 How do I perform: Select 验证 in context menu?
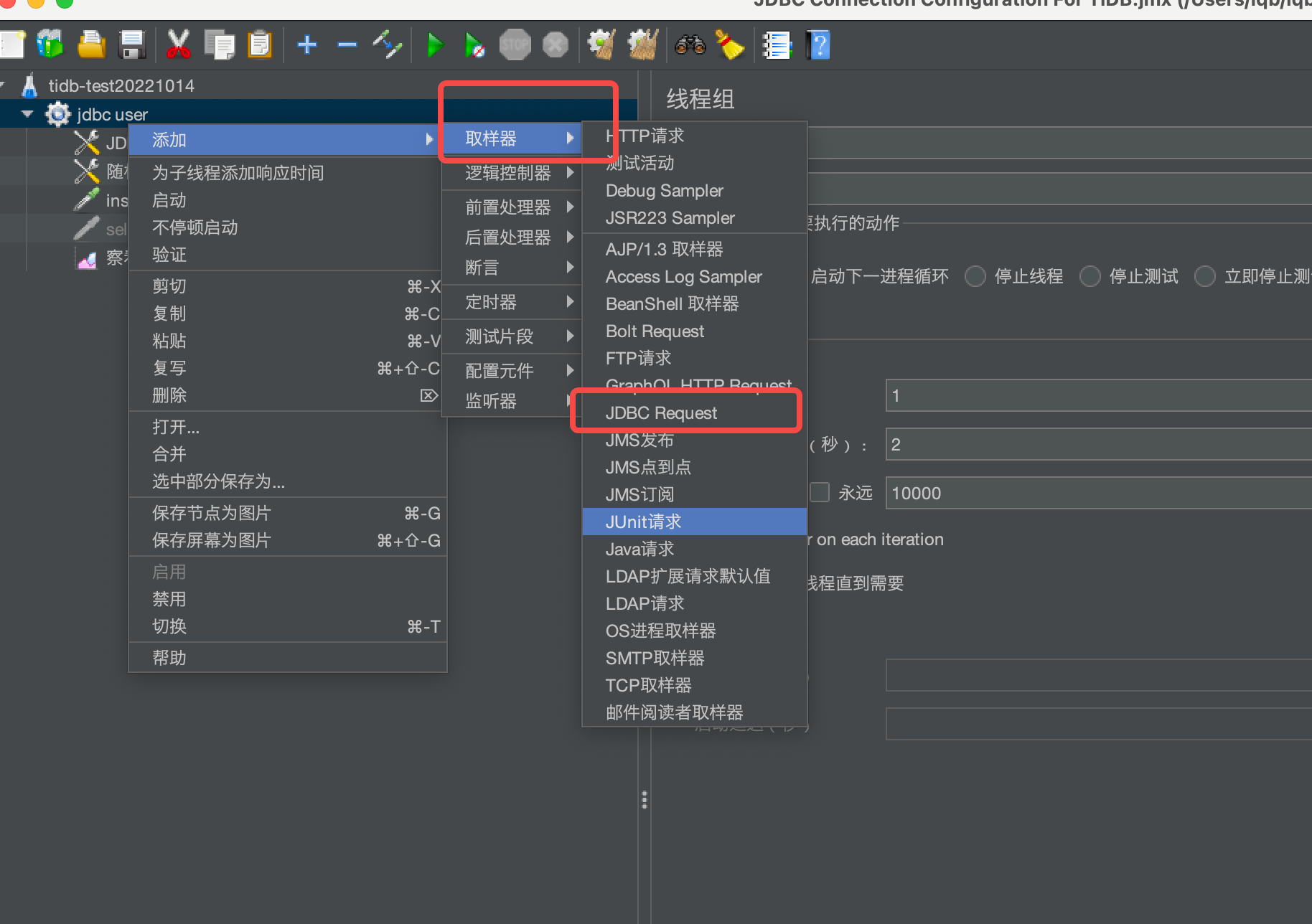tap(288, 255)
